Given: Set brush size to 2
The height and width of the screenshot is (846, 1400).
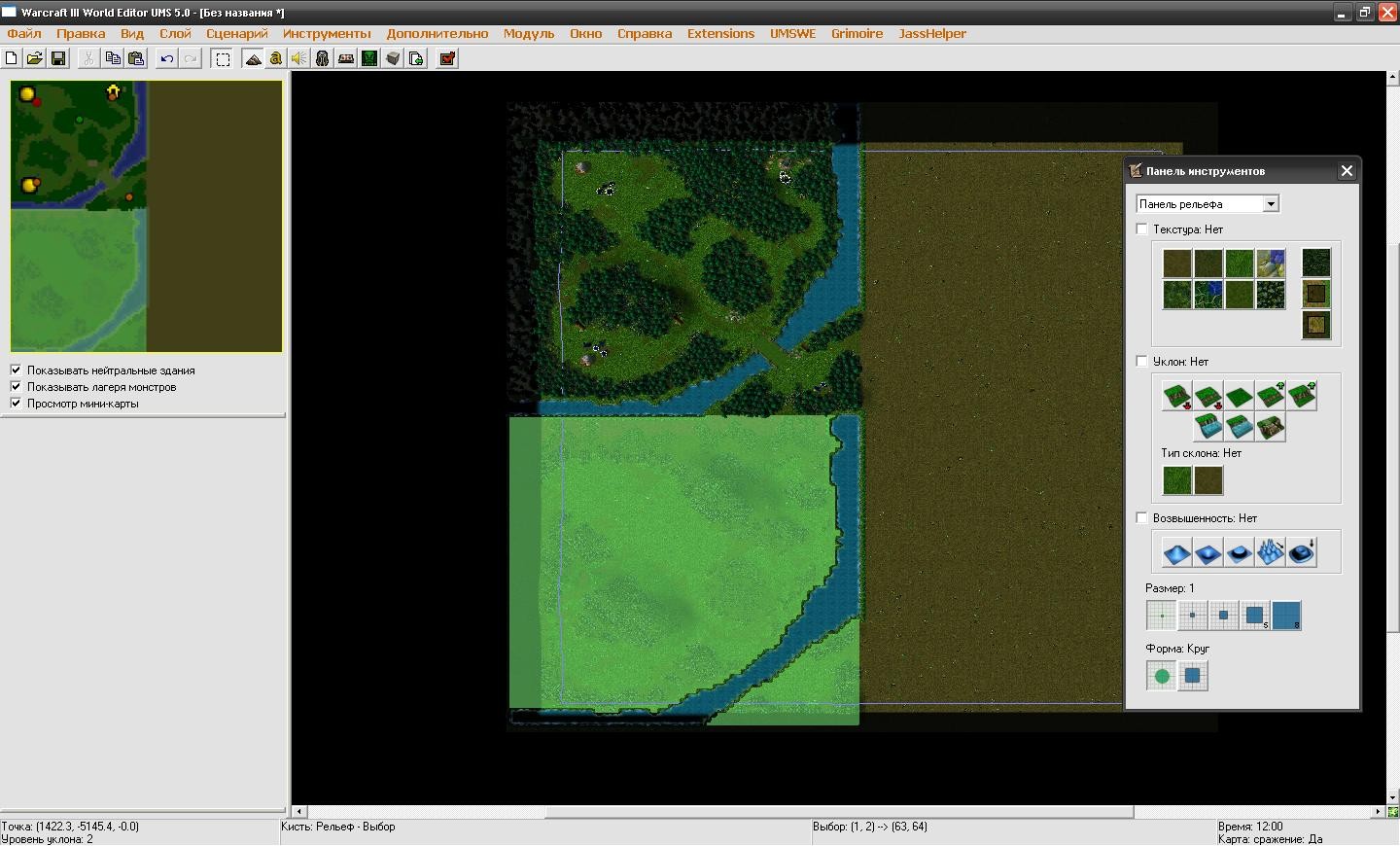Looking at the screenshot, I should tap(1193, 615).
